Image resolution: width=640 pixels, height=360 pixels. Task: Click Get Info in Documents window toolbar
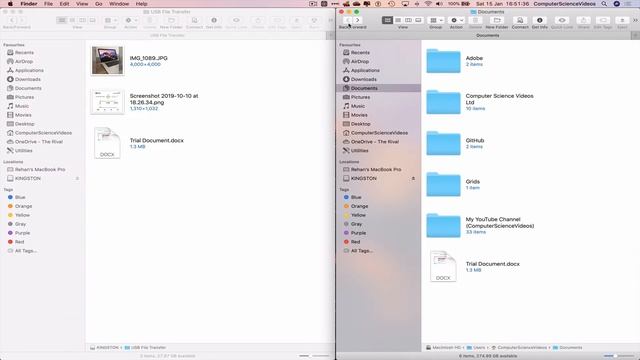coord(540,20)
